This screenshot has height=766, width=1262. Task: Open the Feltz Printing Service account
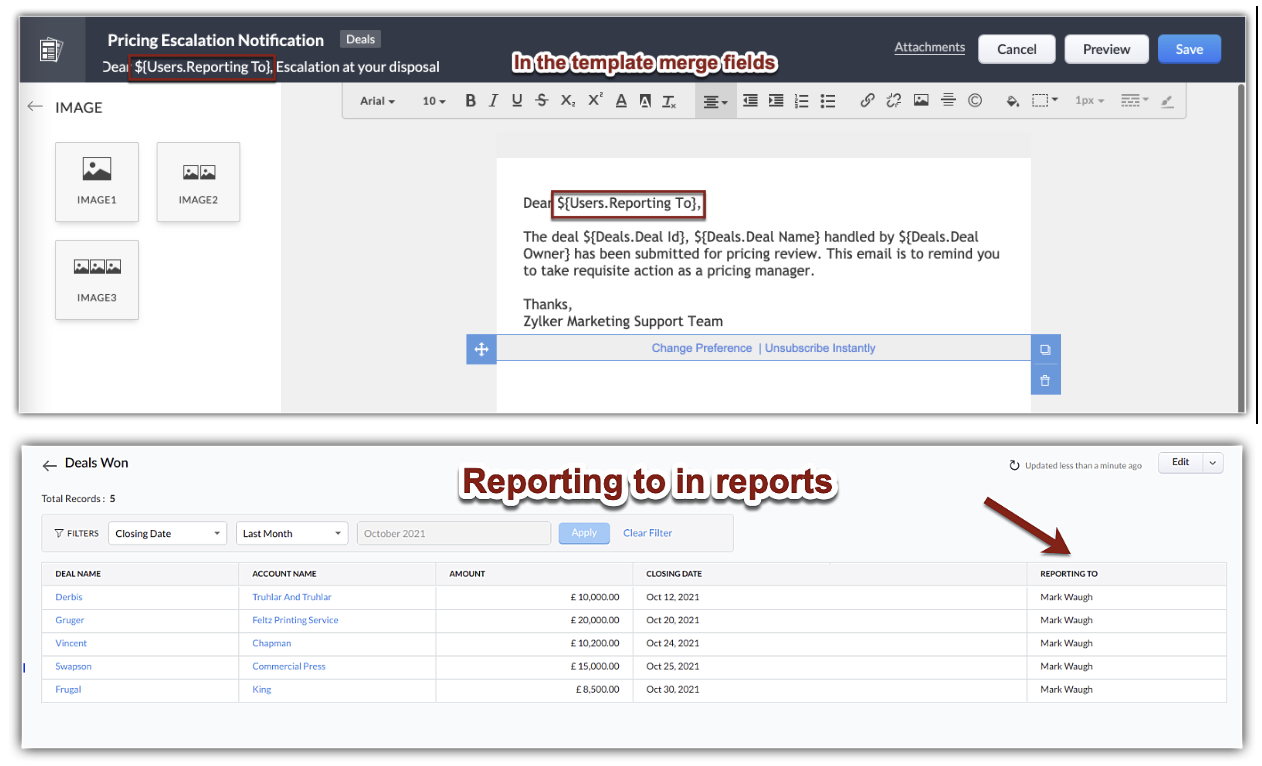point(295,620)
